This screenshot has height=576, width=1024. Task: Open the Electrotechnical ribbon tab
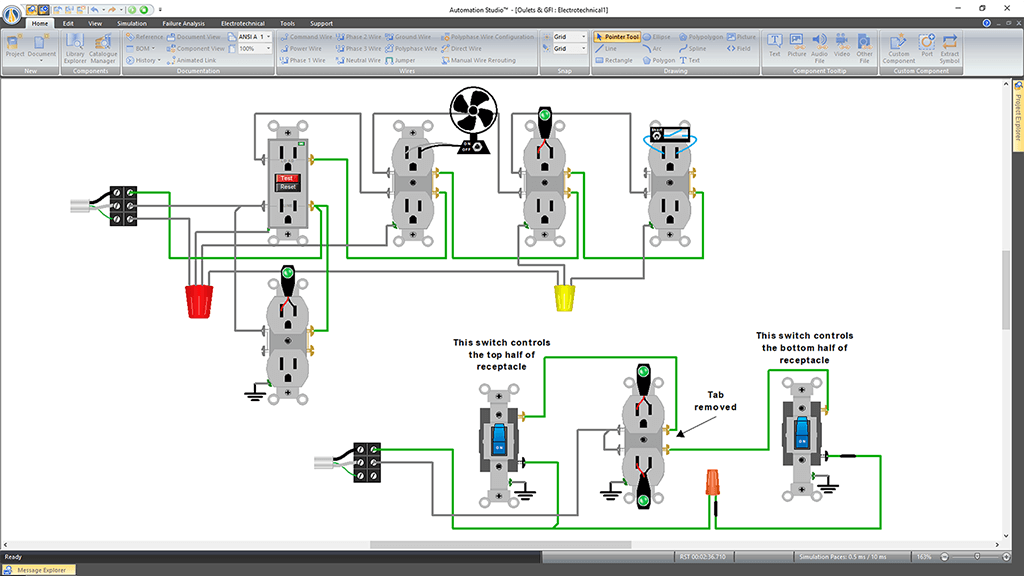point(242,22)
